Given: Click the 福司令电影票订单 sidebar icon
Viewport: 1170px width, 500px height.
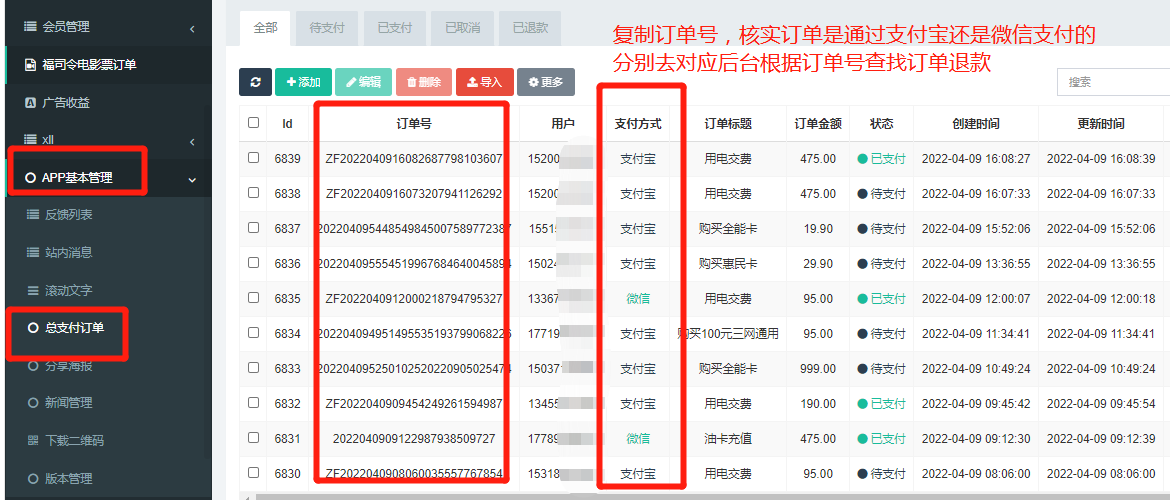Looking at the screenshot, I should coord(30,65).
